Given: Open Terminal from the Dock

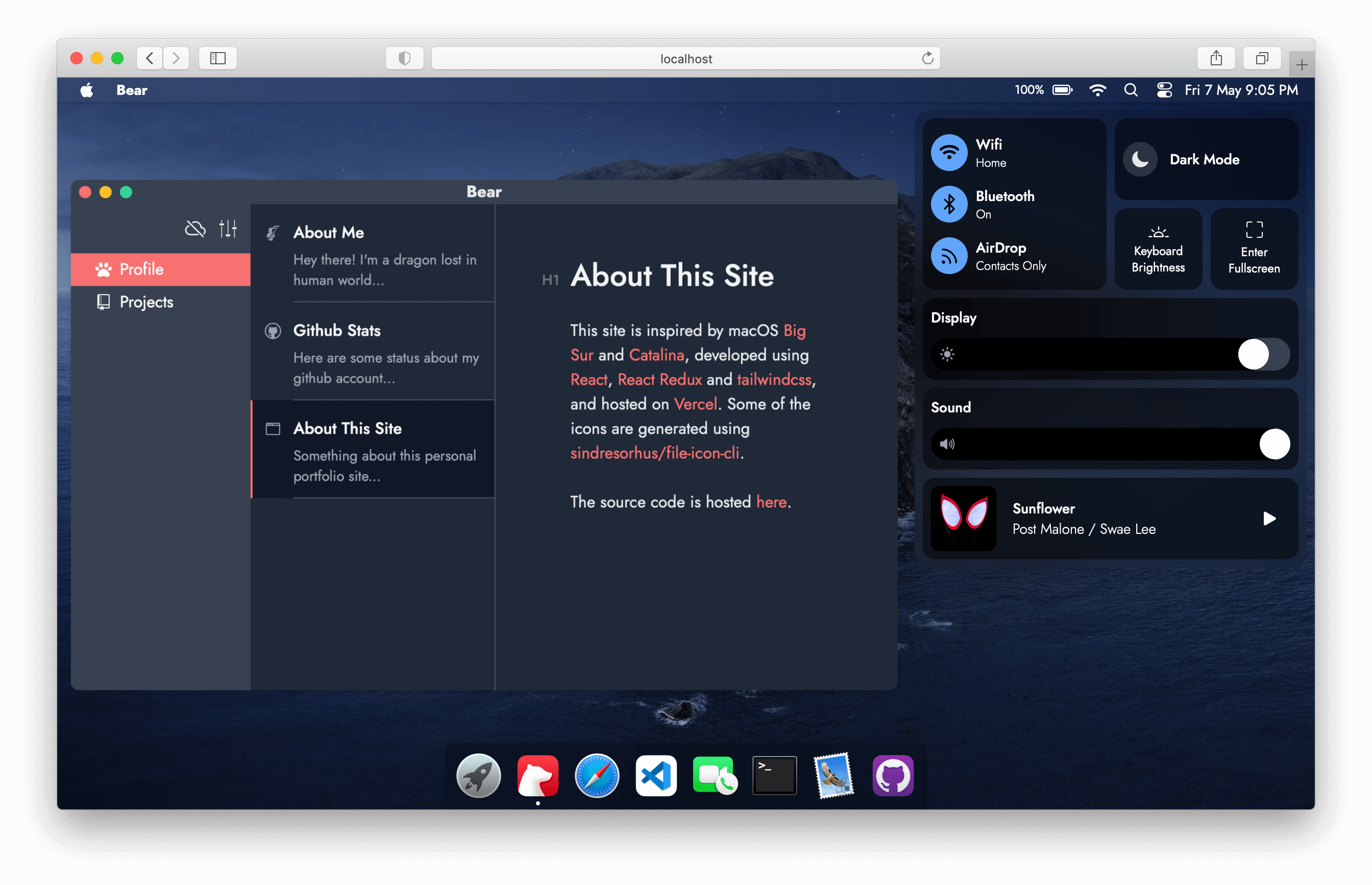Looking at the screenshot, I should (x=774, y=775).
